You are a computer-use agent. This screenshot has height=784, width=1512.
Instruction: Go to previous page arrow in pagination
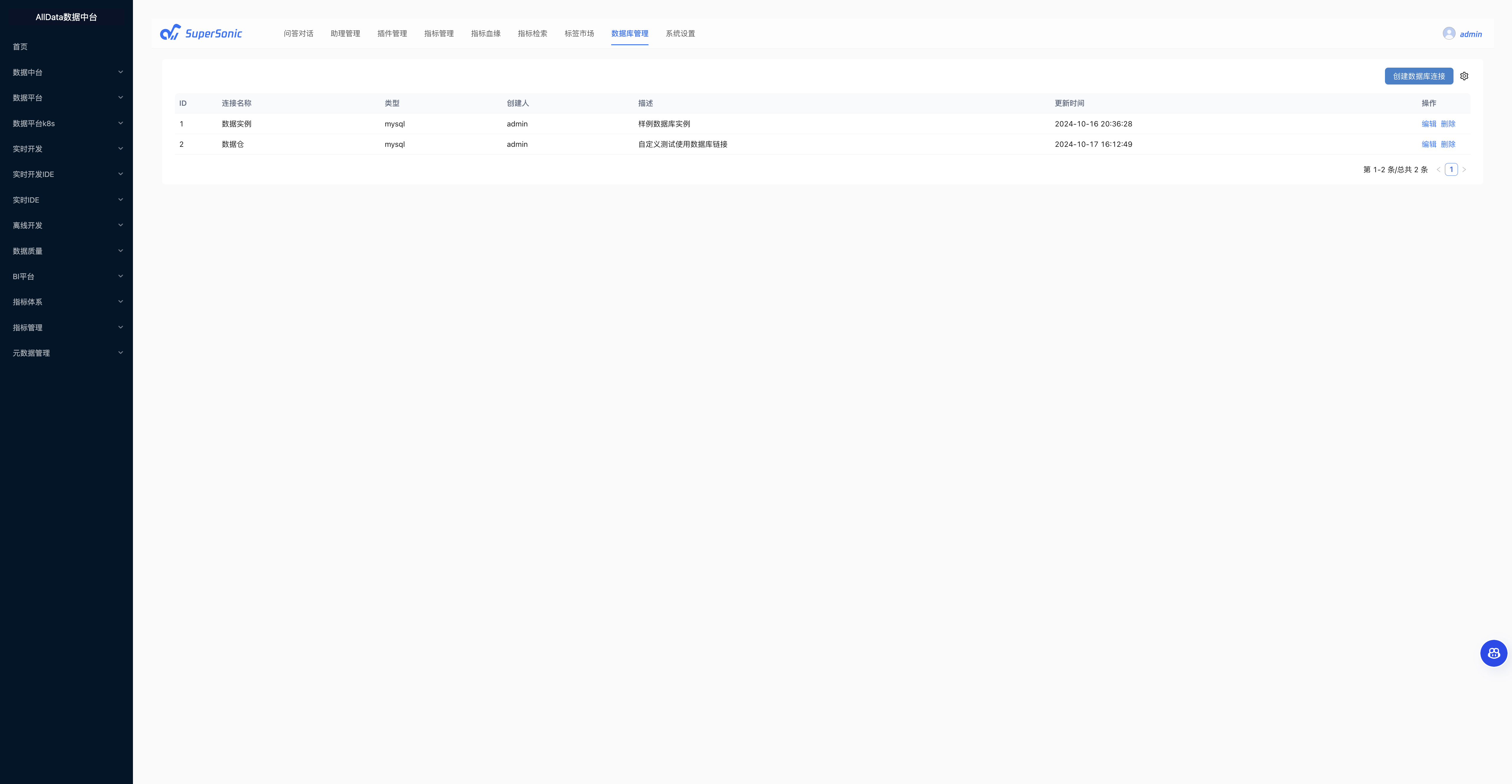[x=1438, y=170]
